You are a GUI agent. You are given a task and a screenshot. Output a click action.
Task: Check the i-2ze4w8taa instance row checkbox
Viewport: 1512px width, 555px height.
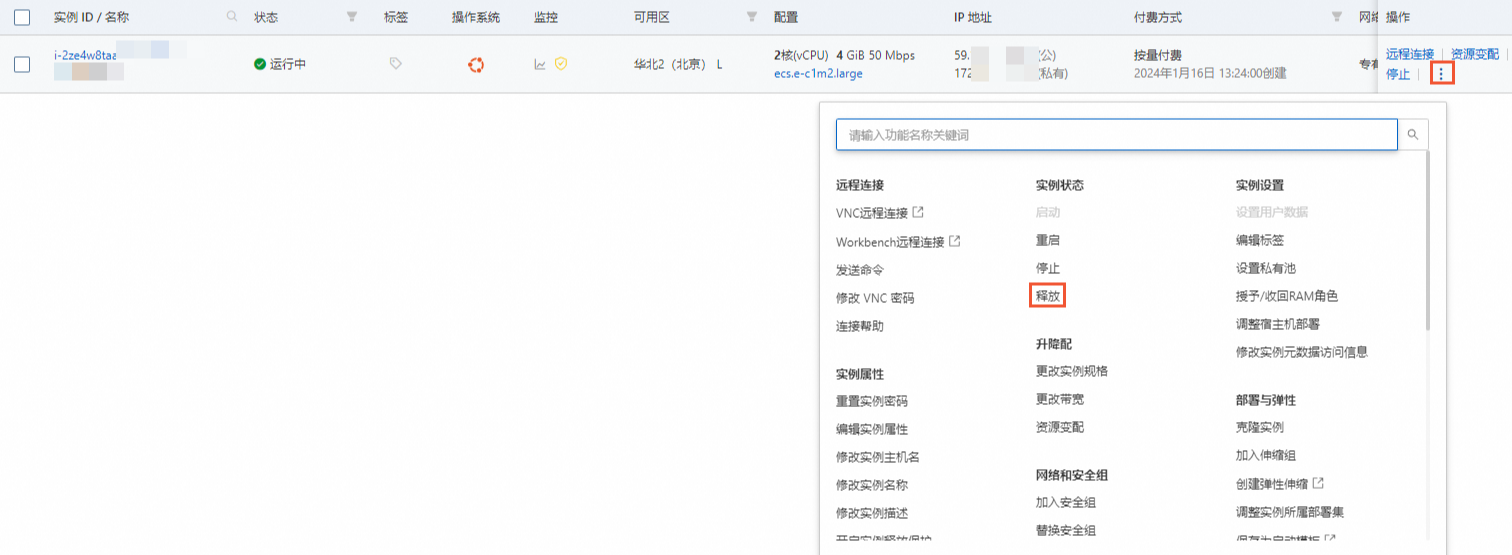coord(22,64)
